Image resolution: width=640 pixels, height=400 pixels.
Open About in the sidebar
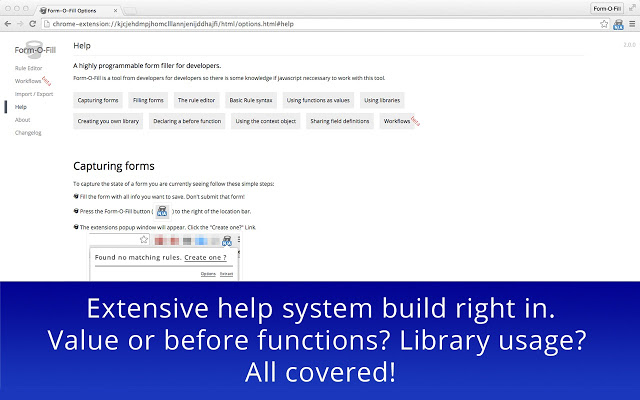coord(22,120)
